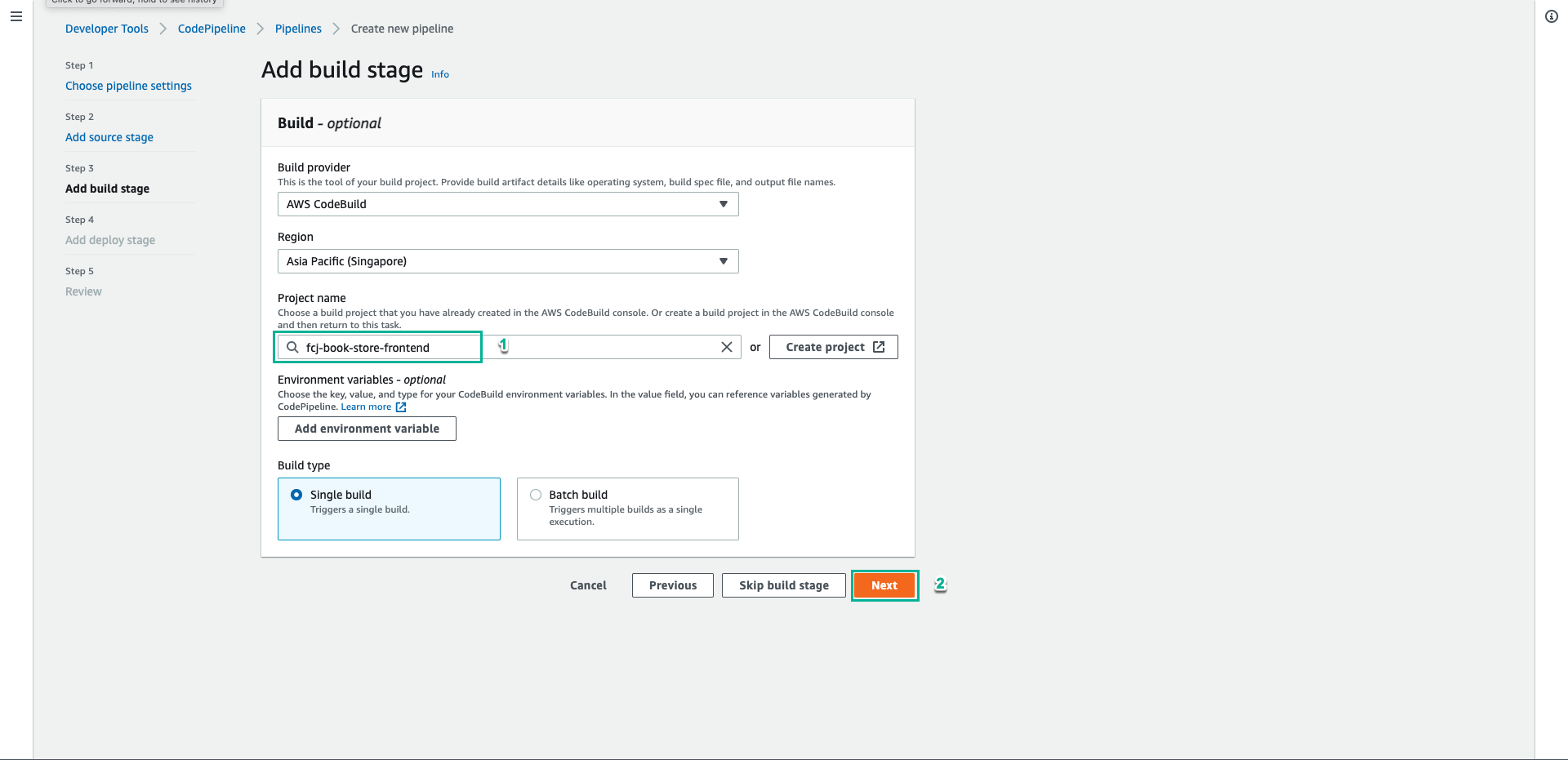The height and width of the screenshot is (760, 1568).
Task: Select Step 5 Review
Action: pyautogui.click(x=83, y=291)
